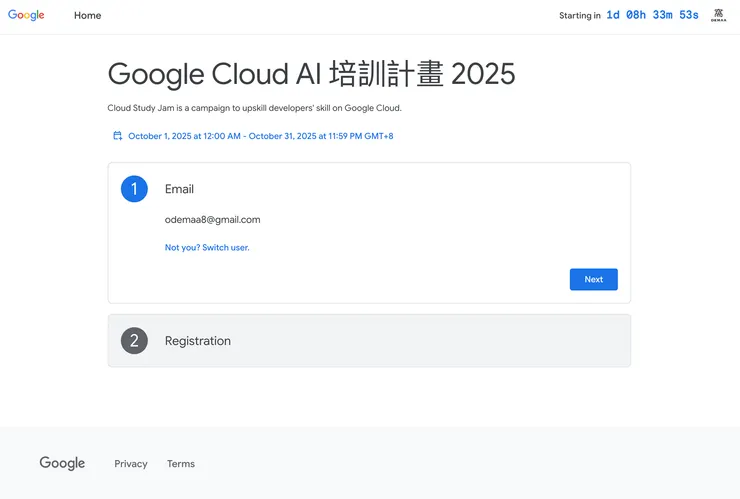
Task: Click the footer Google logo
Action: pyautogui.click(x=62, y=463)
